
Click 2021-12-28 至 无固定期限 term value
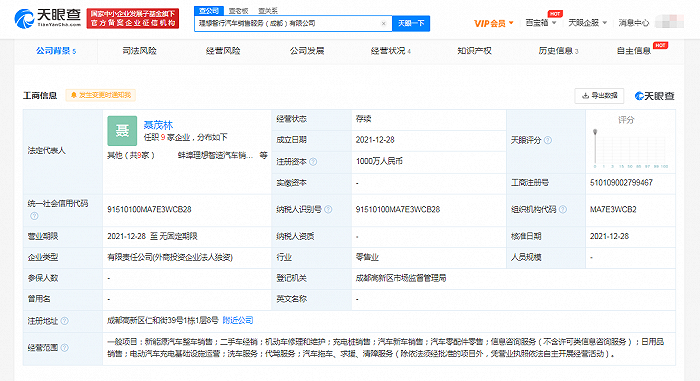[x=152, y=236]
